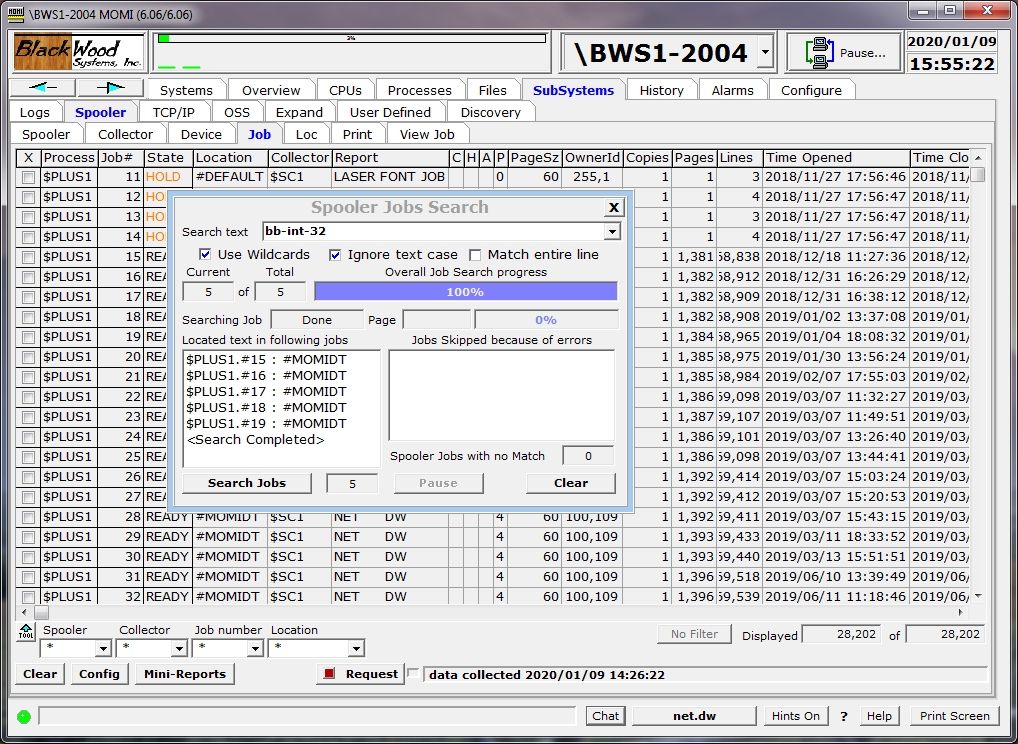Uncheck Ignore text case option

click(336, 255)
